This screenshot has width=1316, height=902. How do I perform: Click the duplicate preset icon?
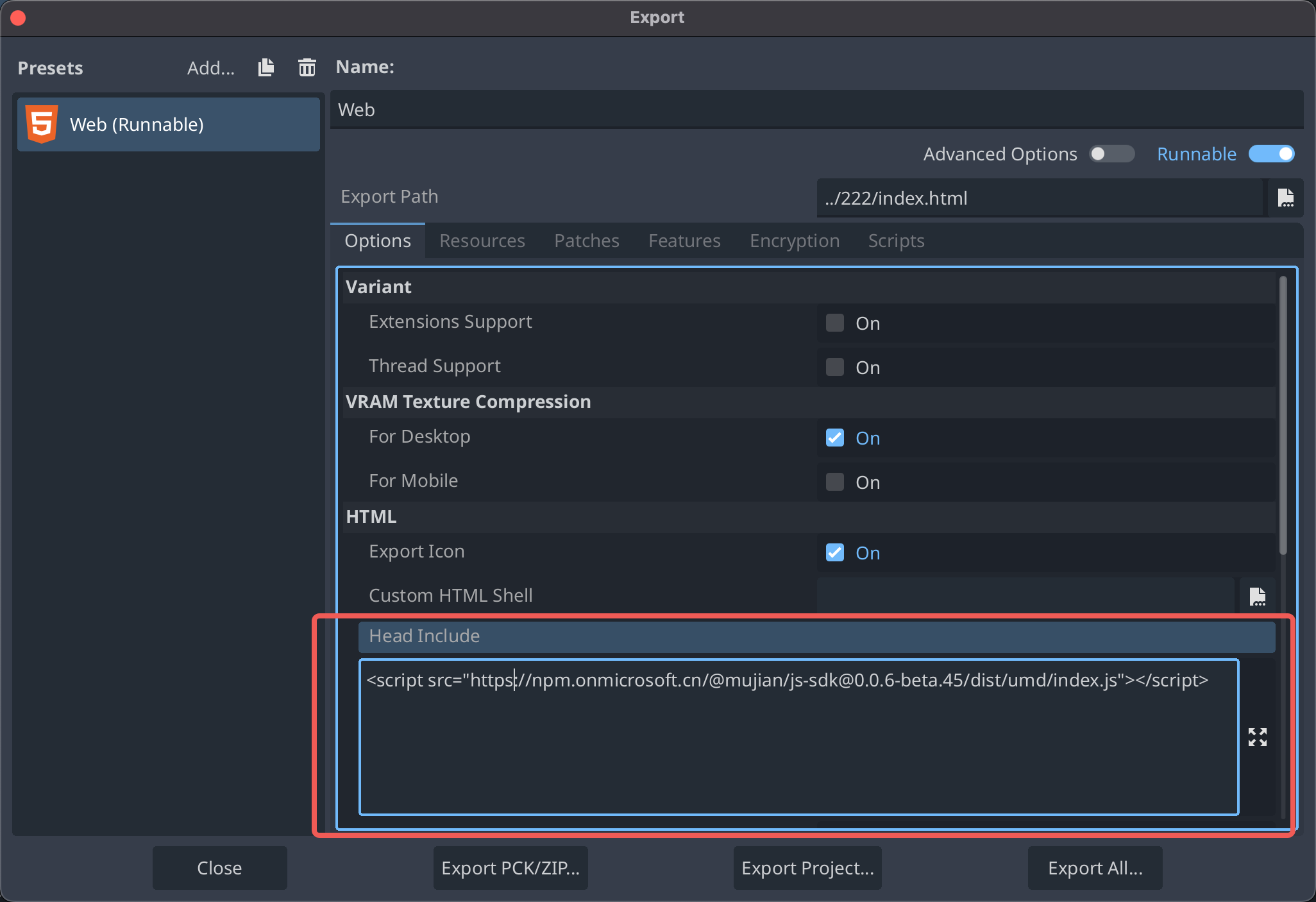click(266, 67)
